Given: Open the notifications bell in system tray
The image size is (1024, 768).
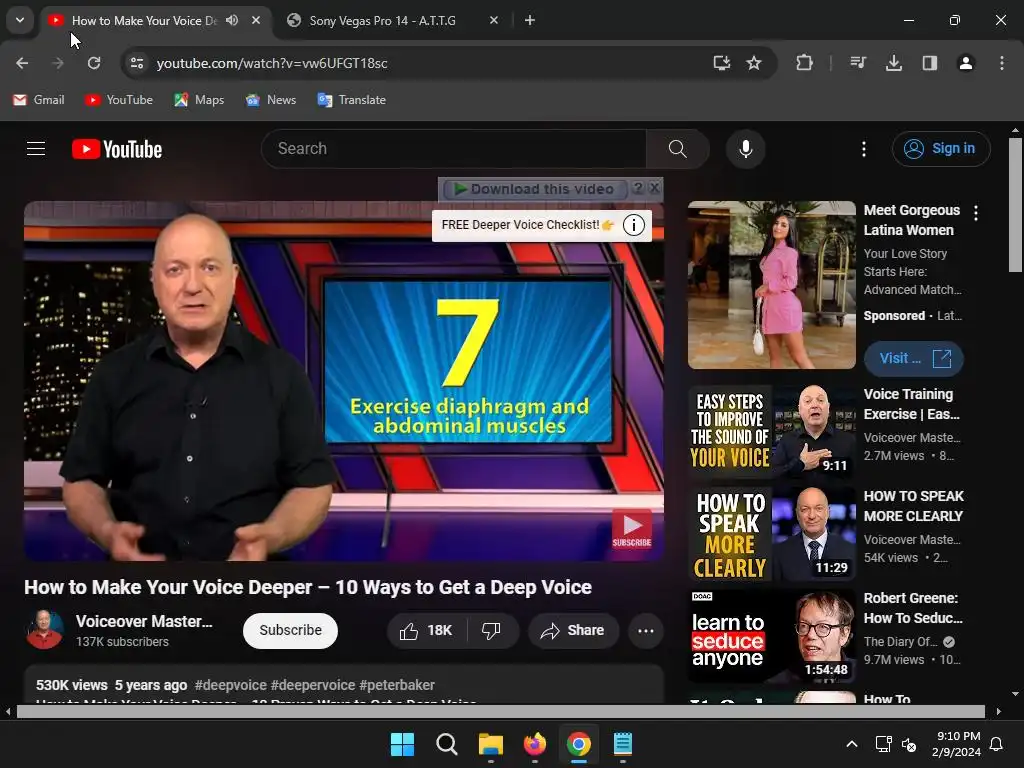Looking at the screenshot, I should 997,744.
